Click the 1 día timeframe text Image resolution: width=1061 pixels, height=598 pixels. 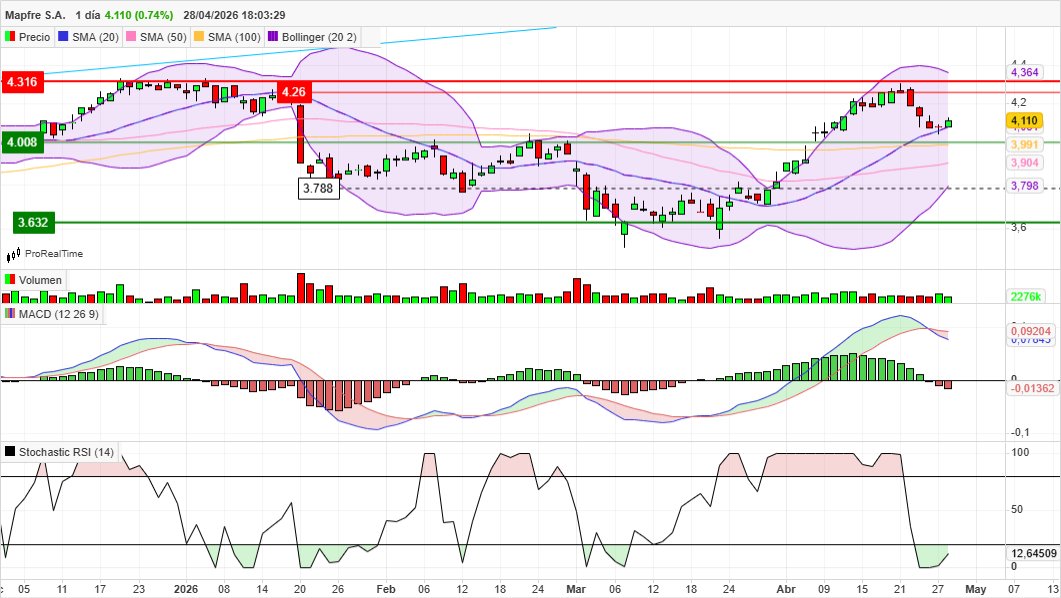tap(87, 15)
